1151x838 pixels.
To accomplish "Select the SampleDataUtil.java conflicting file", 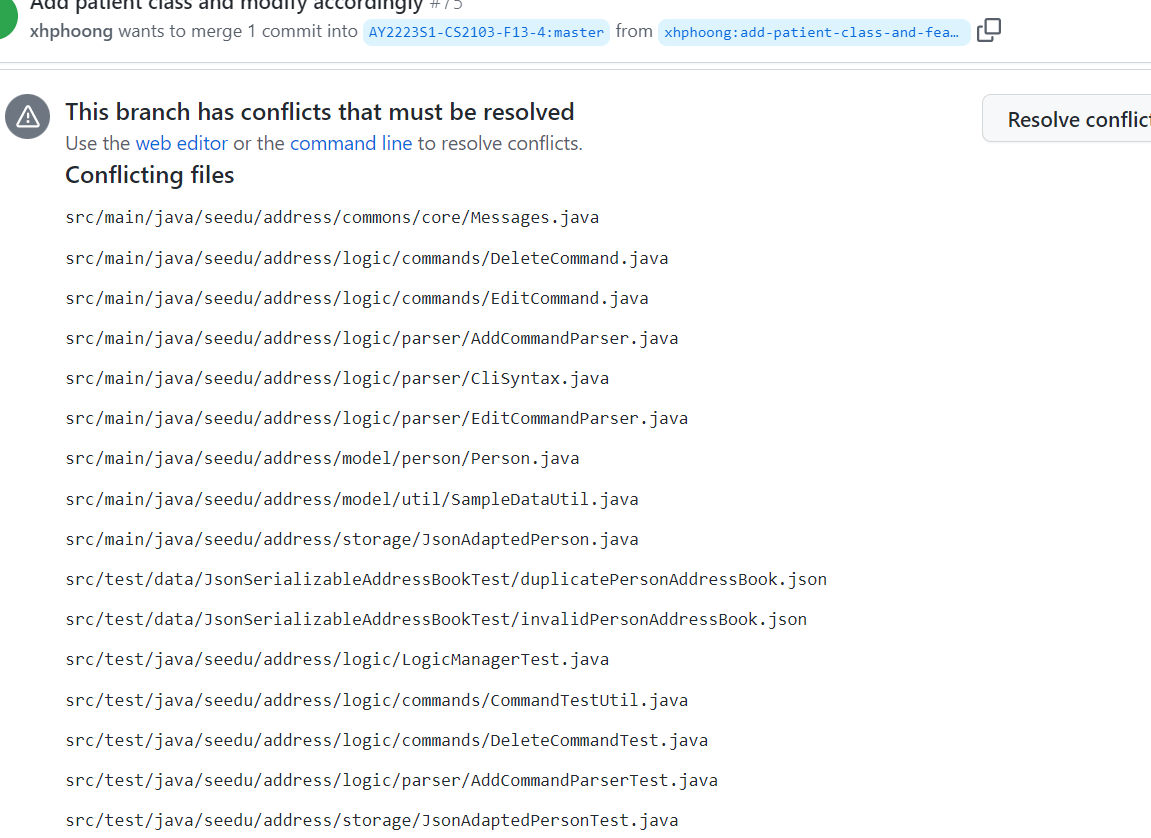I will tap(351, 499).
